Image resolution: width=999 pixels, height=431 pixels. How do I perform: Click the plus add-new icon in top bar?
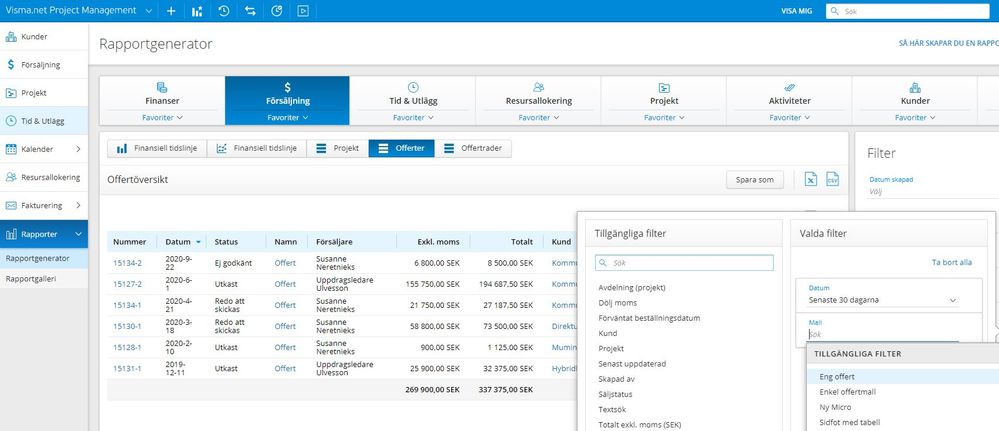pos(171,11)
